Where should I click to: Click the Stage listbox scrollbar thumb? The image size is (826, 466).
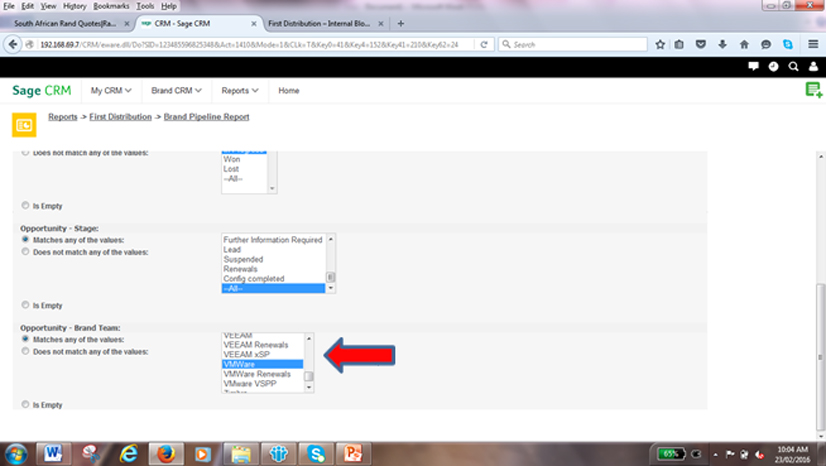(x=331, y=277)
